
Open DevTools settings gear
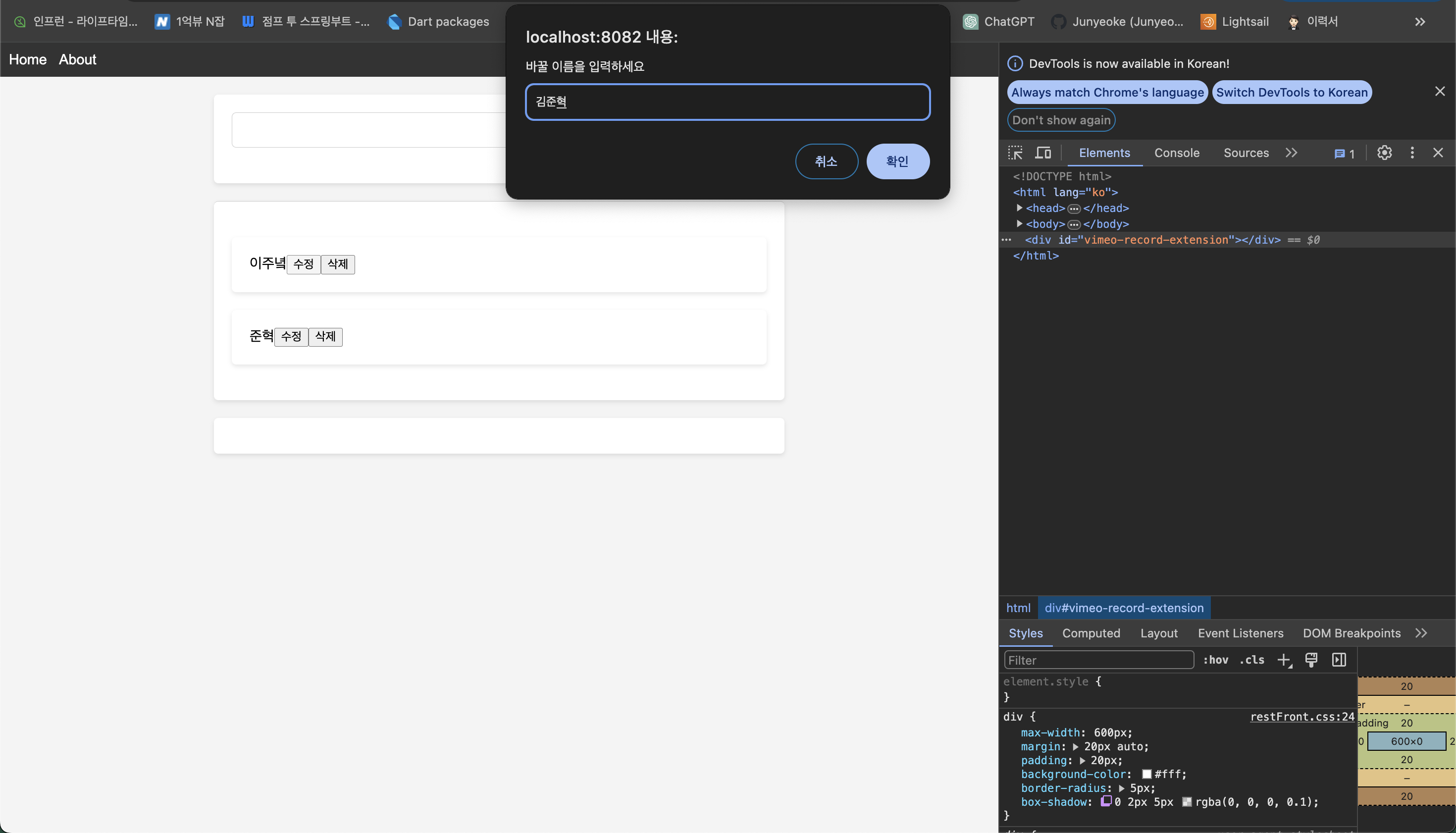coord(1384,153)
